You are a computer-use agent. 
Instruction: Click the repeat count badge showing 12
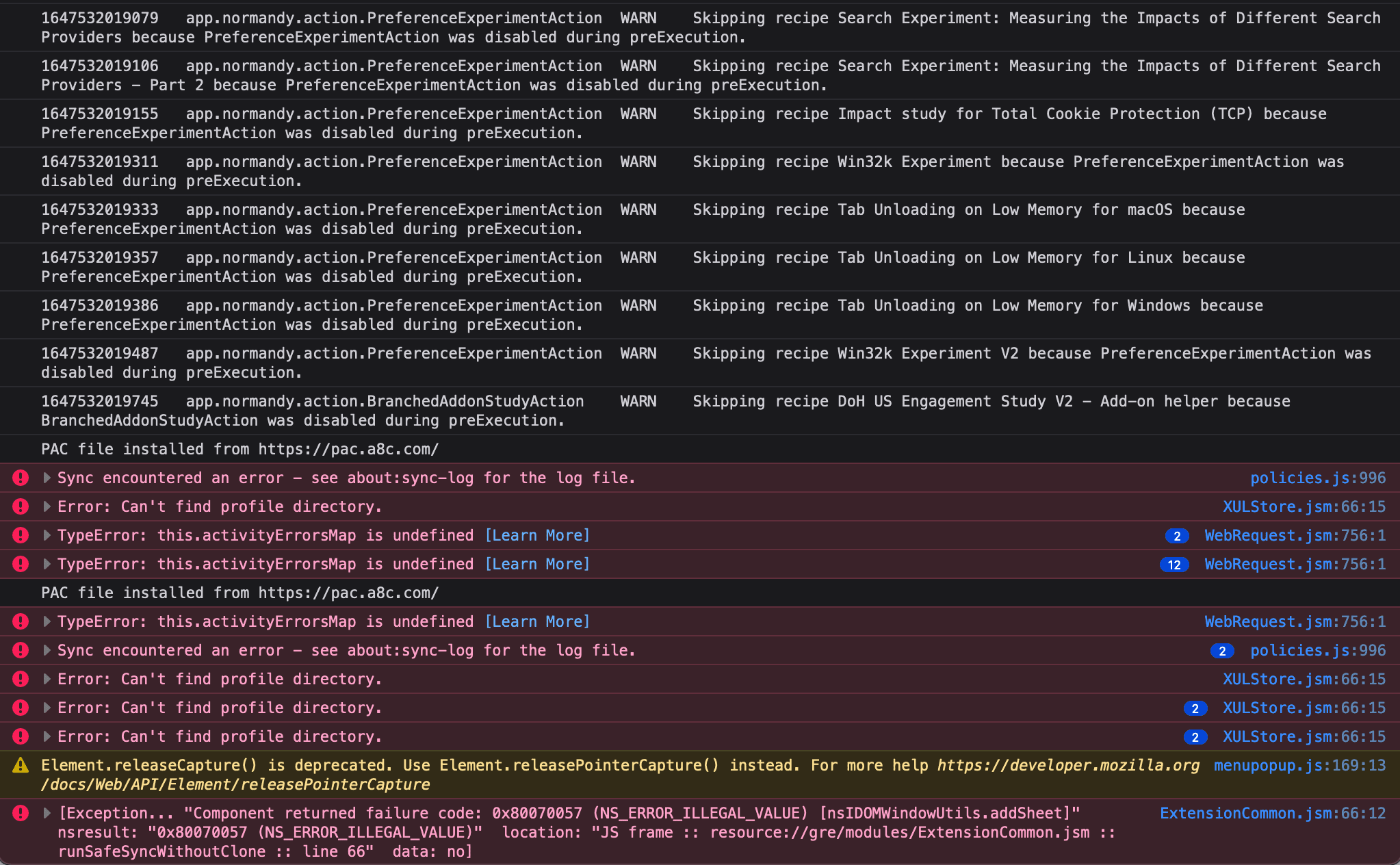click(x=1174, y=565)
